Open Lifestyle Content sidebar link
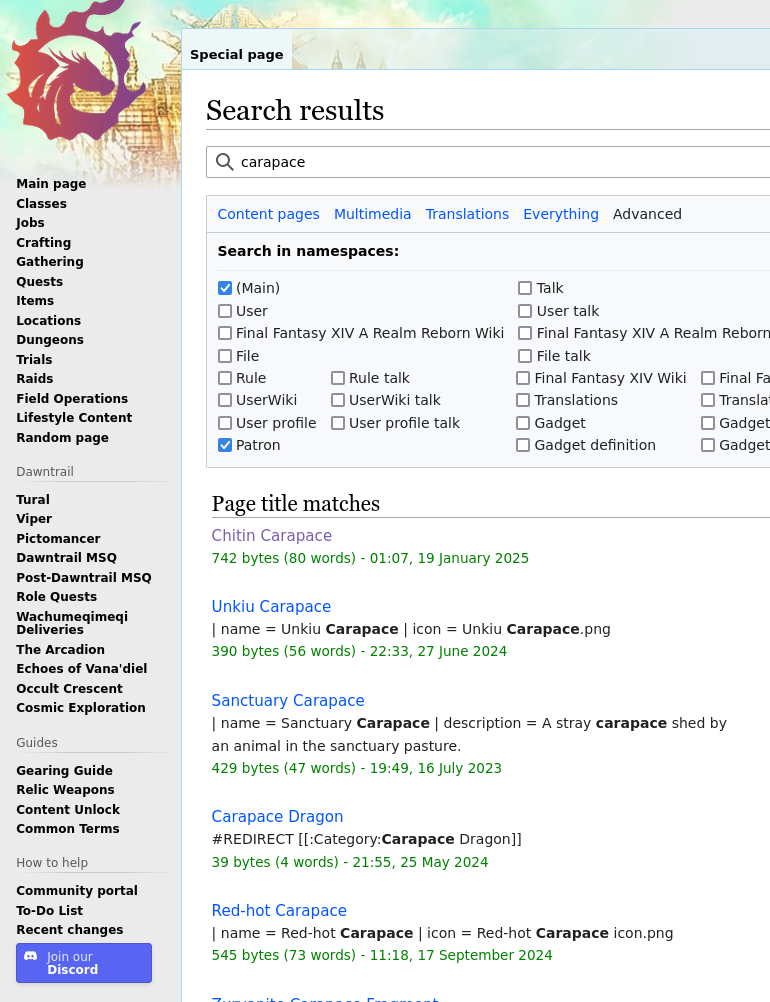The image size is (770, 1002). [x=74, y=418]
